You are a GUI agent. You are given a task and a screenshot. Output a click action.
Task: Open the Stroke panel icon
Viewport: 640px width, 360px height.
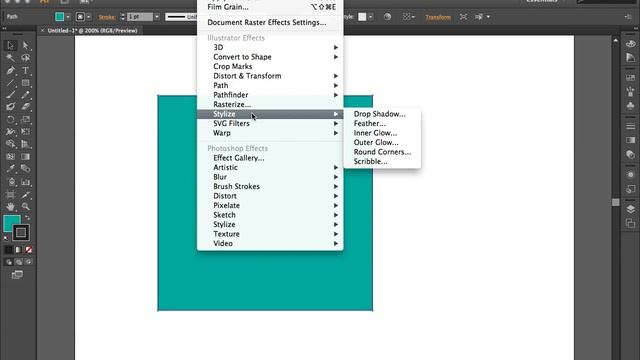pyautogui.click(x=631, y=126)
